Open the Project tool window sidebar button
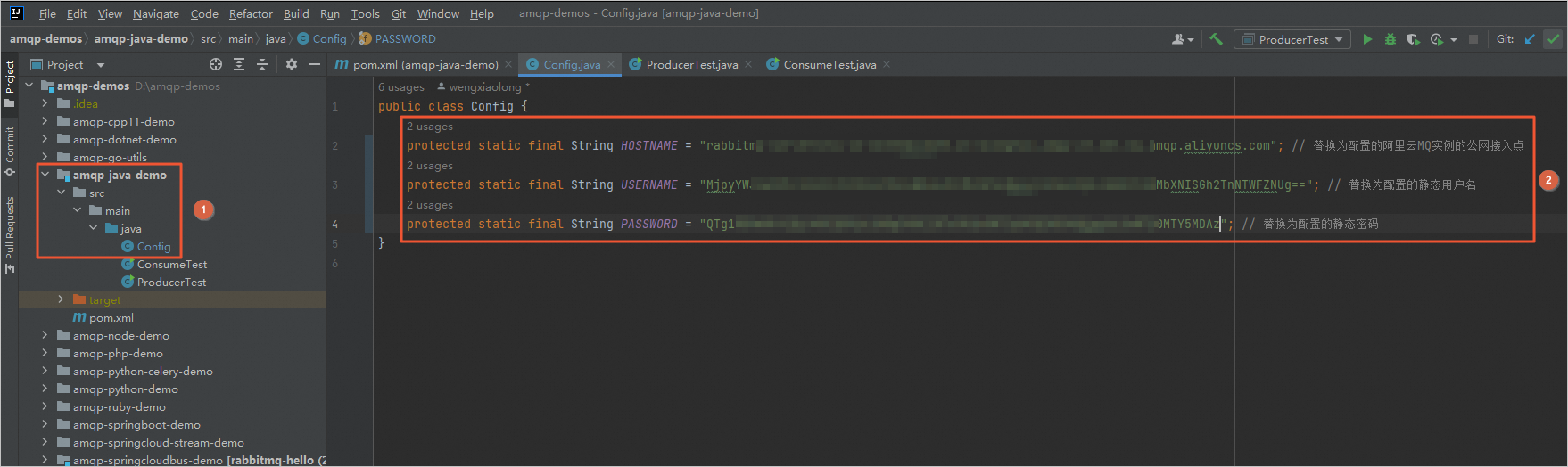 coord(10,83)
